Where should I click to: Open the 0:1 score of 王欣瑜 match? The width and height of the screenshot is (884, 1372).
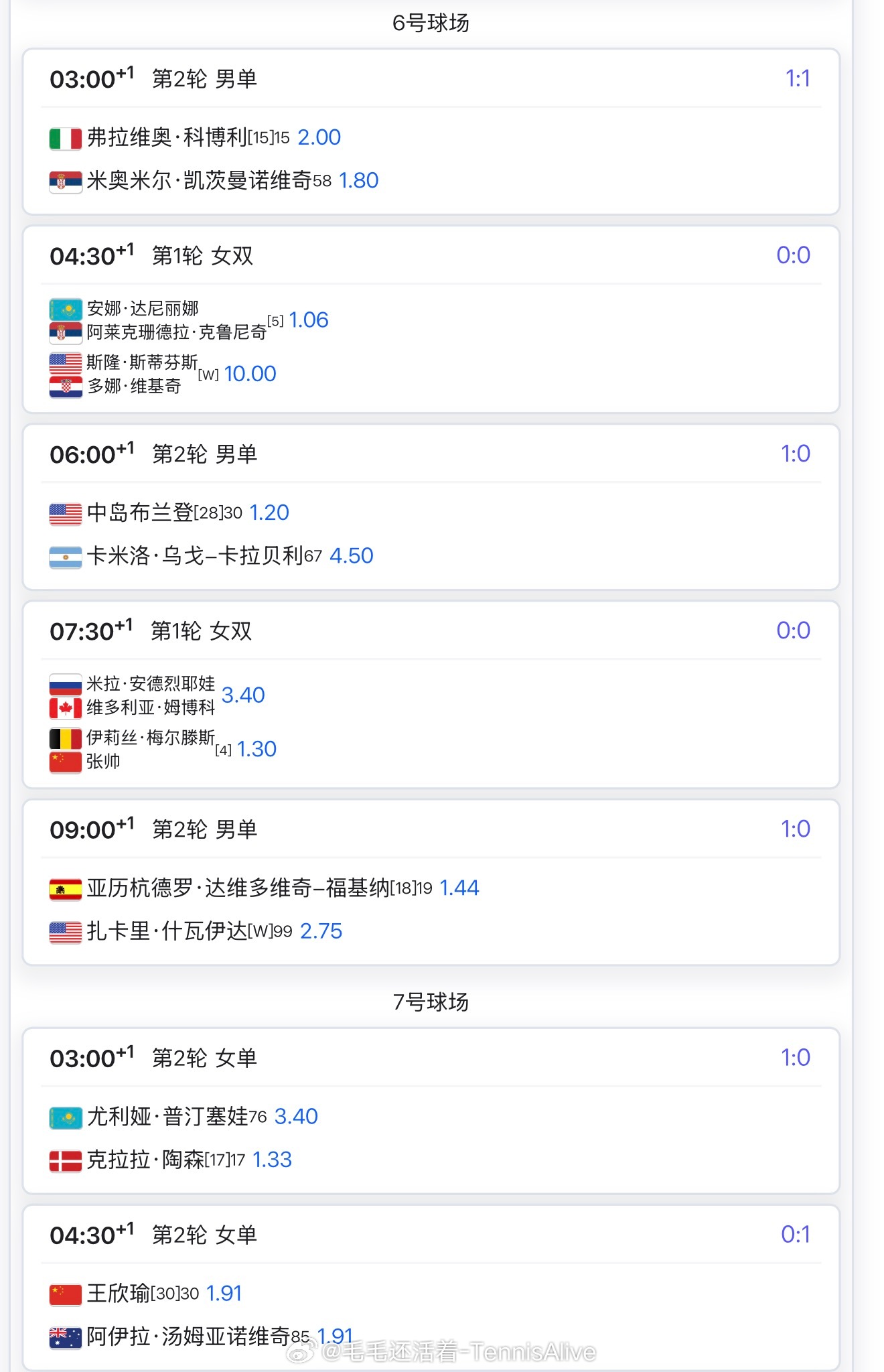click(x=796, y=1235)
